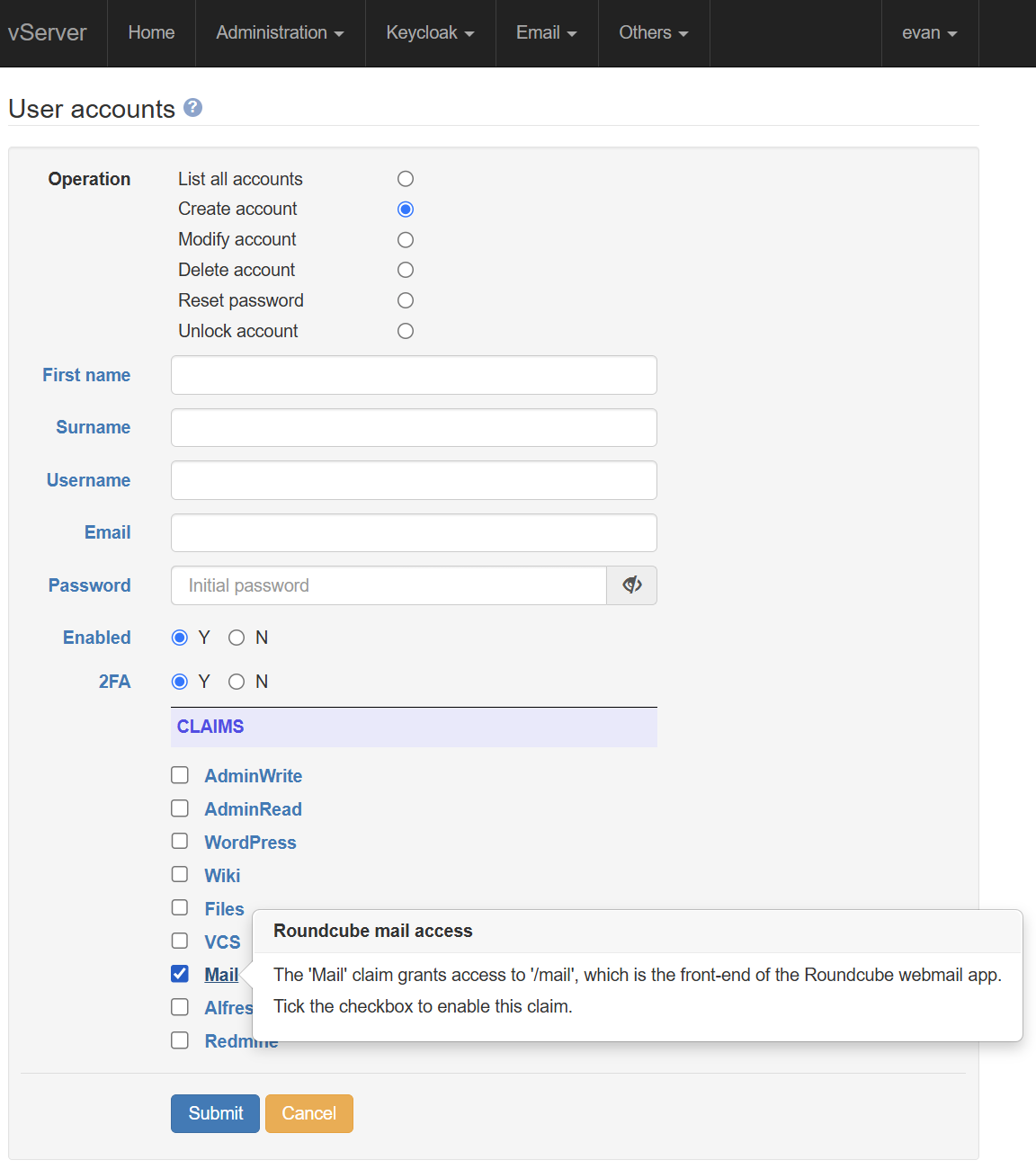Focus the Surname input field
The width and height of the screenshot is (1036, 1169).
(414, 427)
